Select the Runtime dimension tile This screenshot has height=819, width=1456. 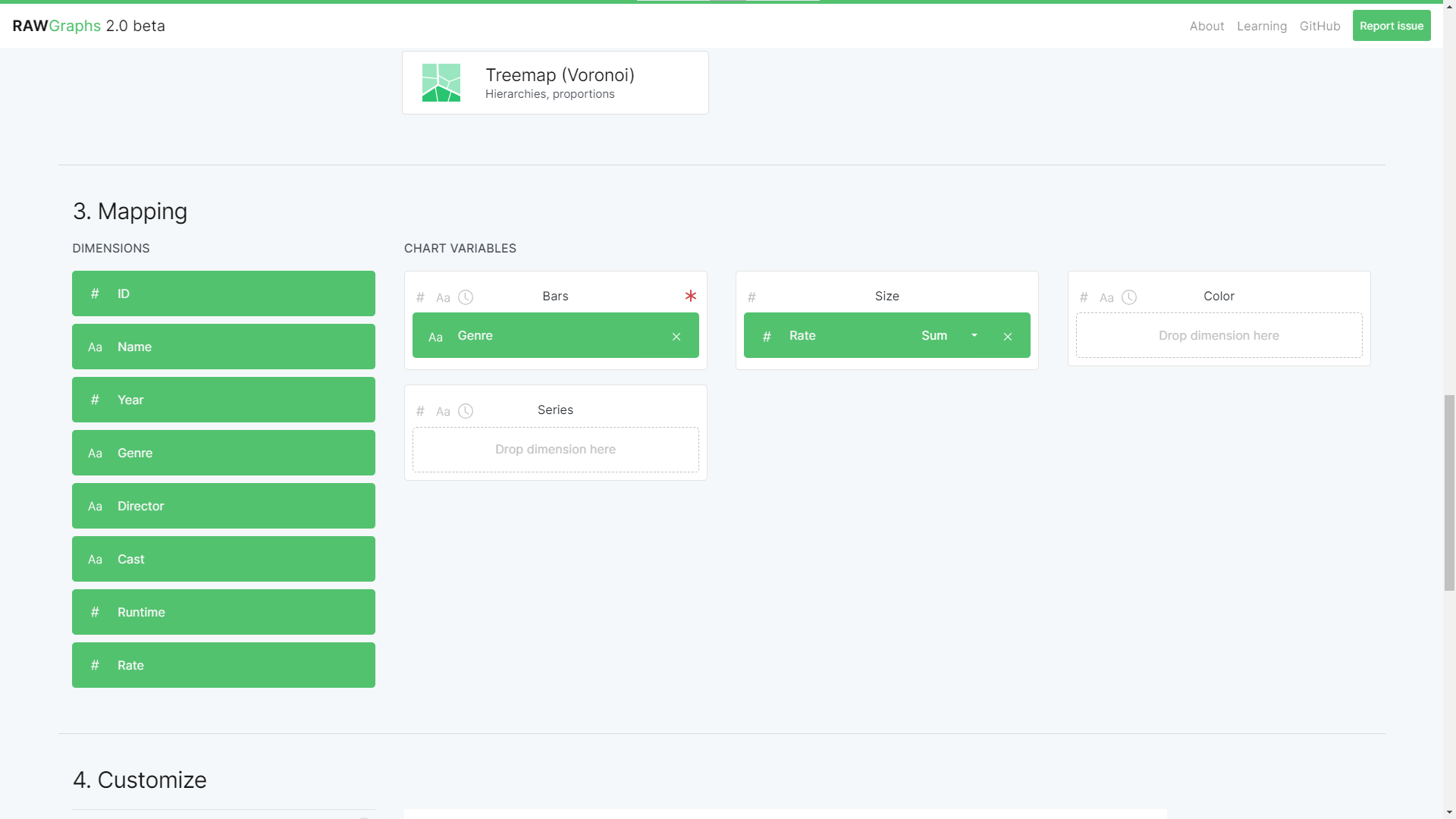tap(223, 611)
